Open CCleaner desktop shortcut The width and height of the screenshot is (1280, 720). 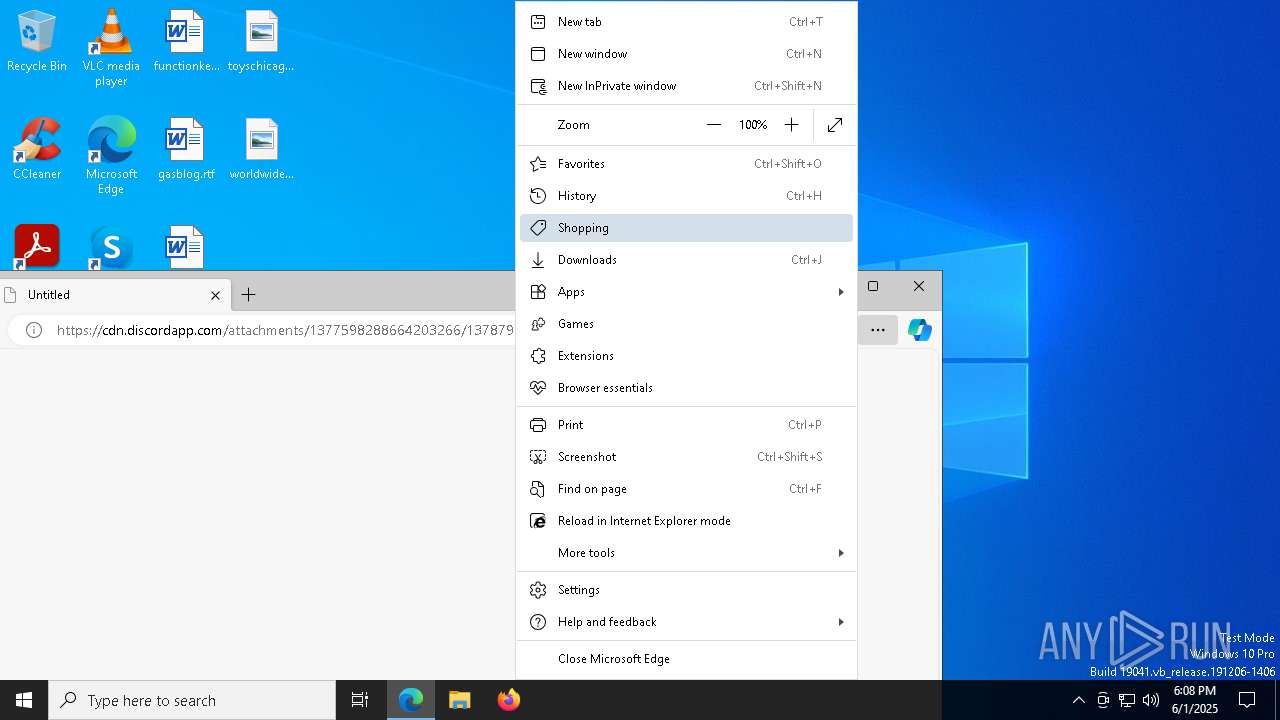click(x=37, y=150)
